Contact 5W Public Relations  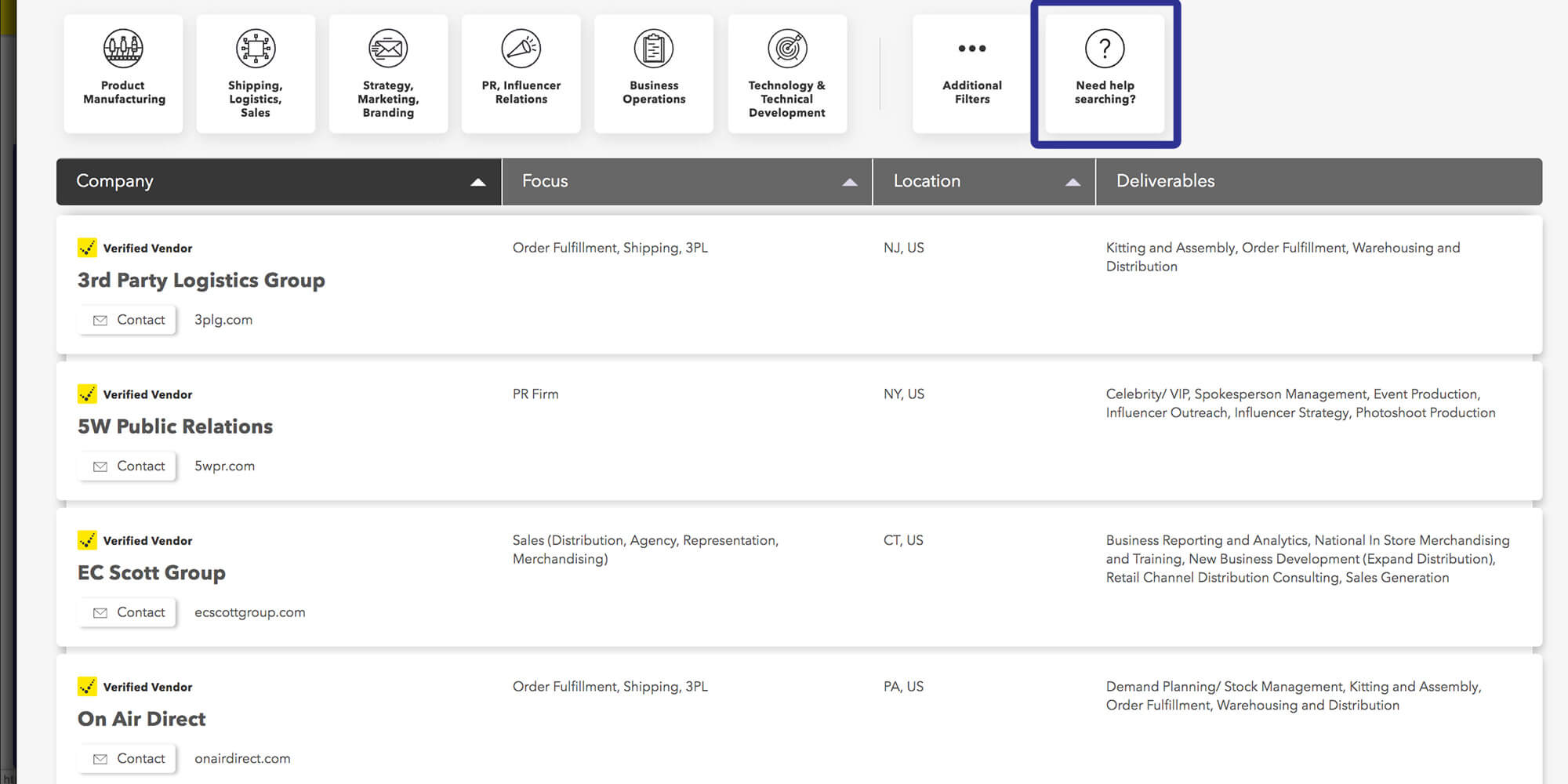pos(129,466)
